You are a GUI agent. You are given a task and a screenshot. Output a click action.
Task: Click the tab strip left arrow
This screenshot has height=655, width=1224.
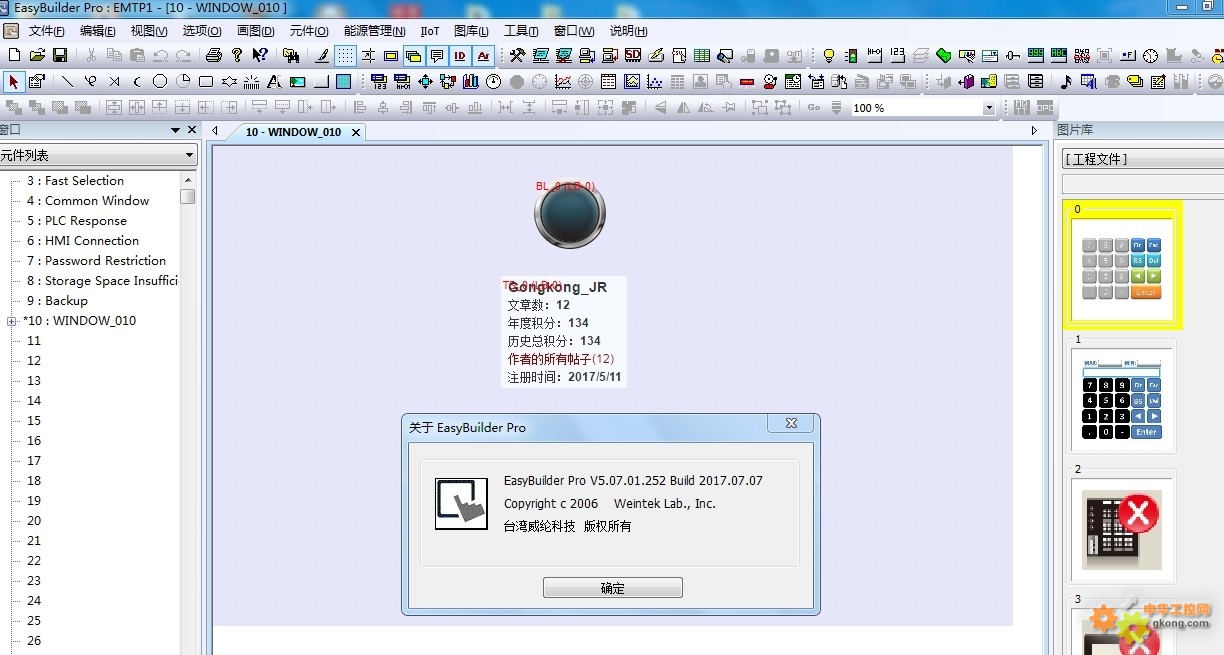pos(215,131)
